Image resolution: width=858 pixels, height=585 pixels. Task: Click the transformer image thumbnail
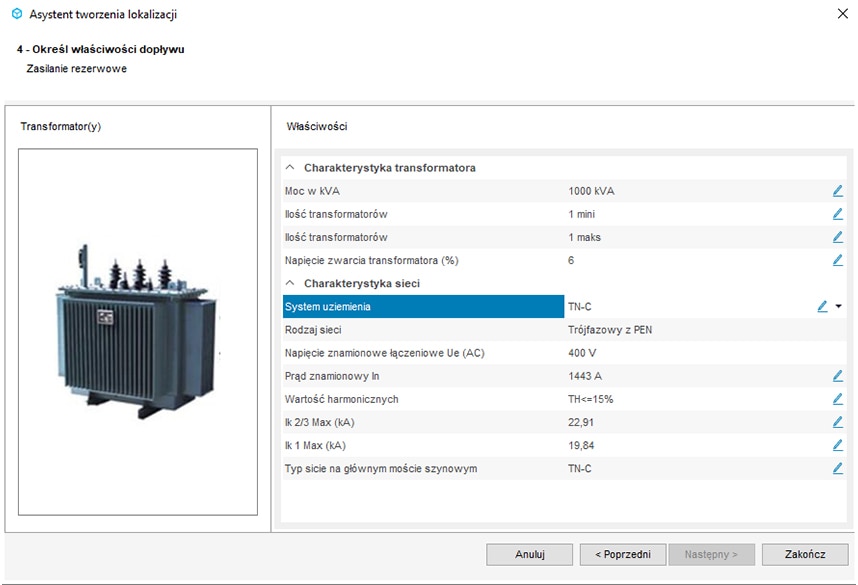click(138, 331)
